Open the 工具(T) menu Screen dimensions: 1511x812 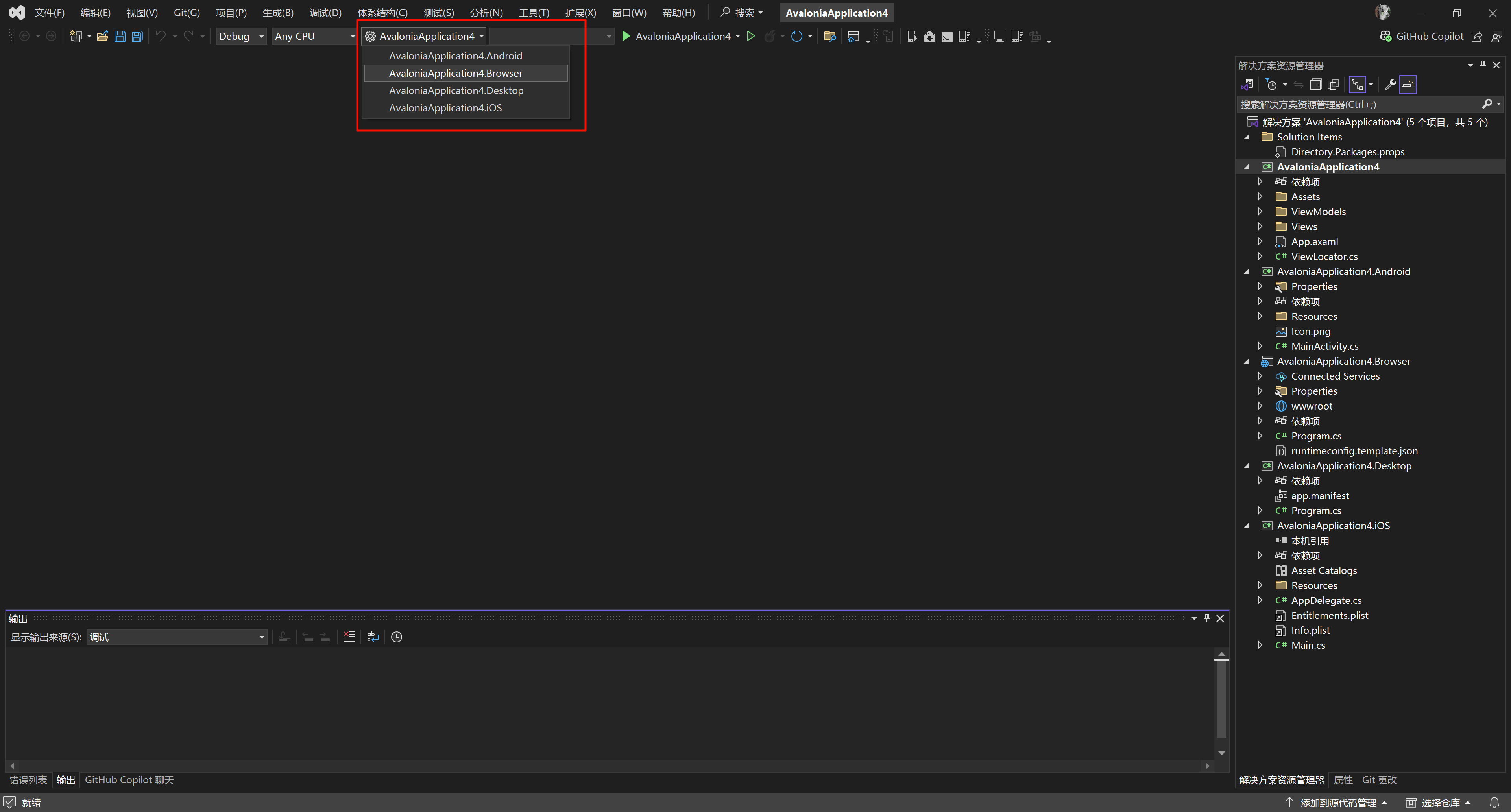click(x=534, y=12)
